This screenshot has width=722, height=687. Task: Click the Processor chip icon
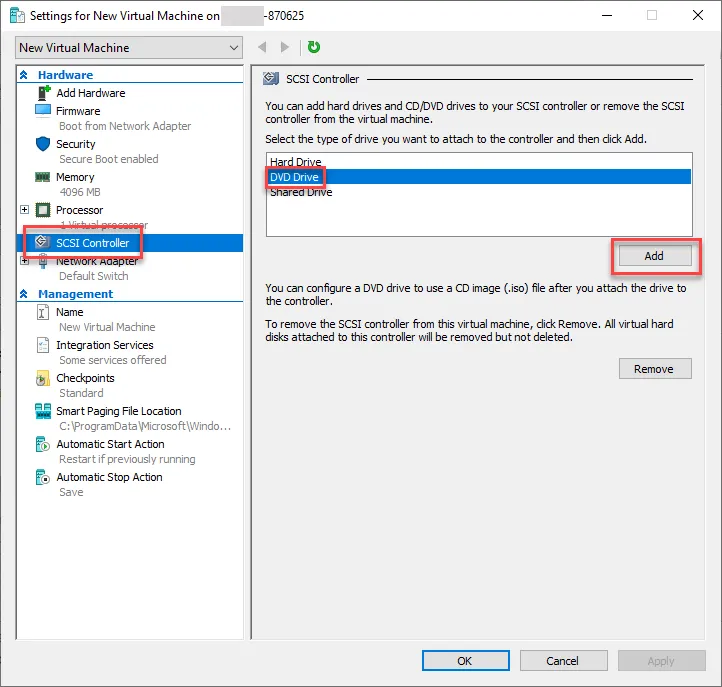point(43,210)
